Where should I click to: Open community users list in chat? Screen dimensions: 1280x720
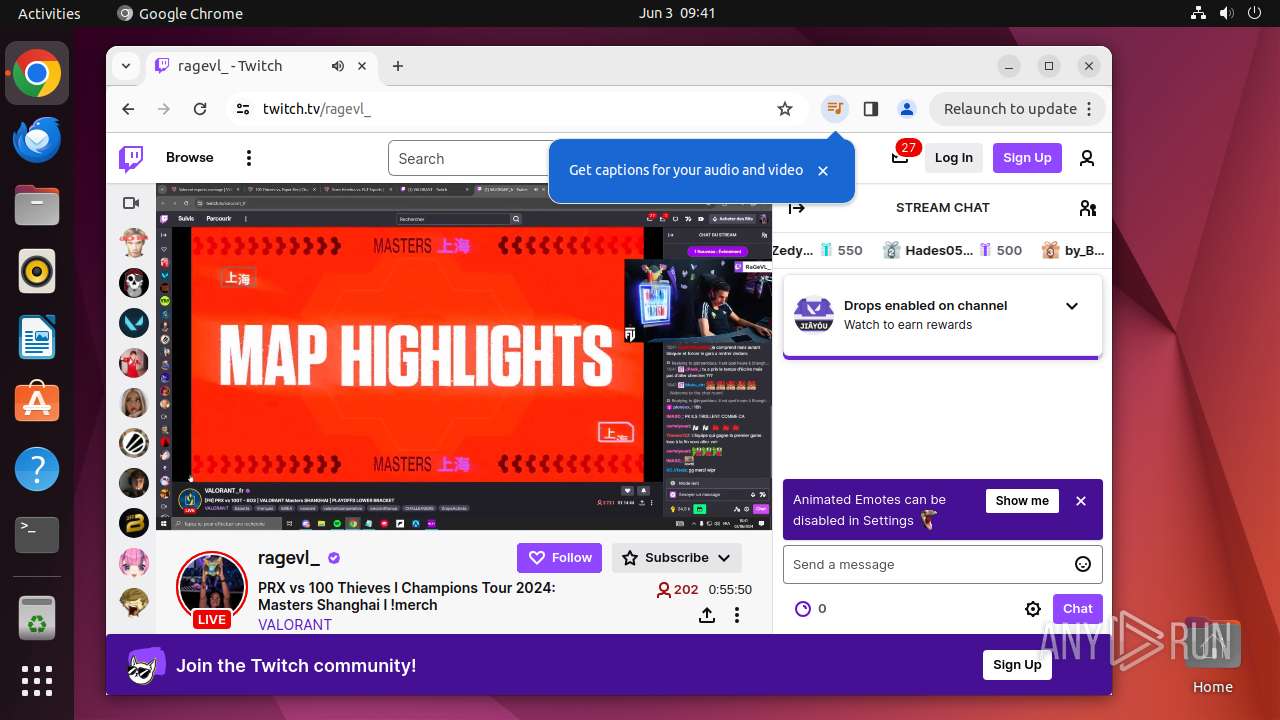(x=1088, y=208)
